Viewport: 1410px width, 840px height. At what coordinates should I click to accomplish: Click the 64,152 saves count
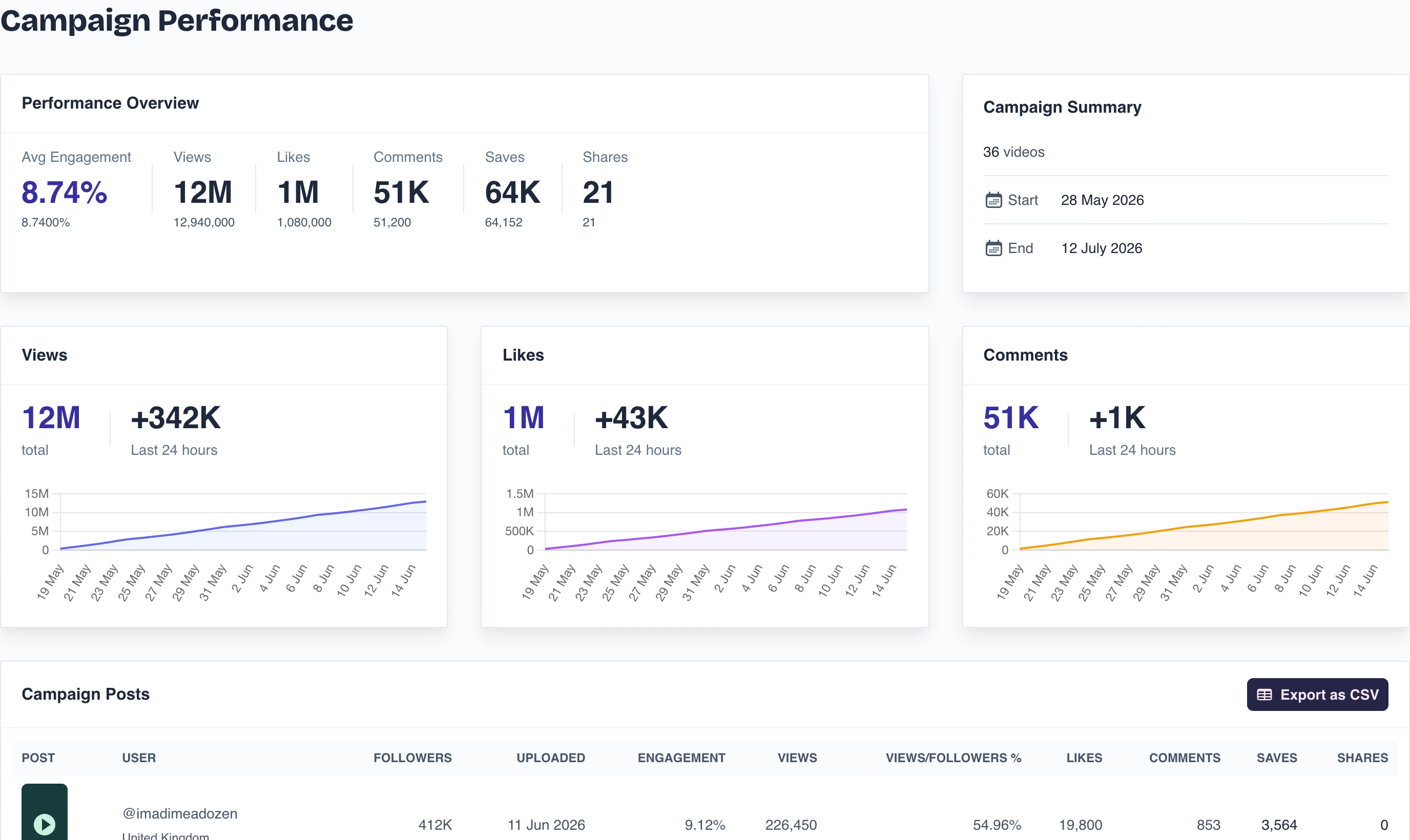pos(503,222)
